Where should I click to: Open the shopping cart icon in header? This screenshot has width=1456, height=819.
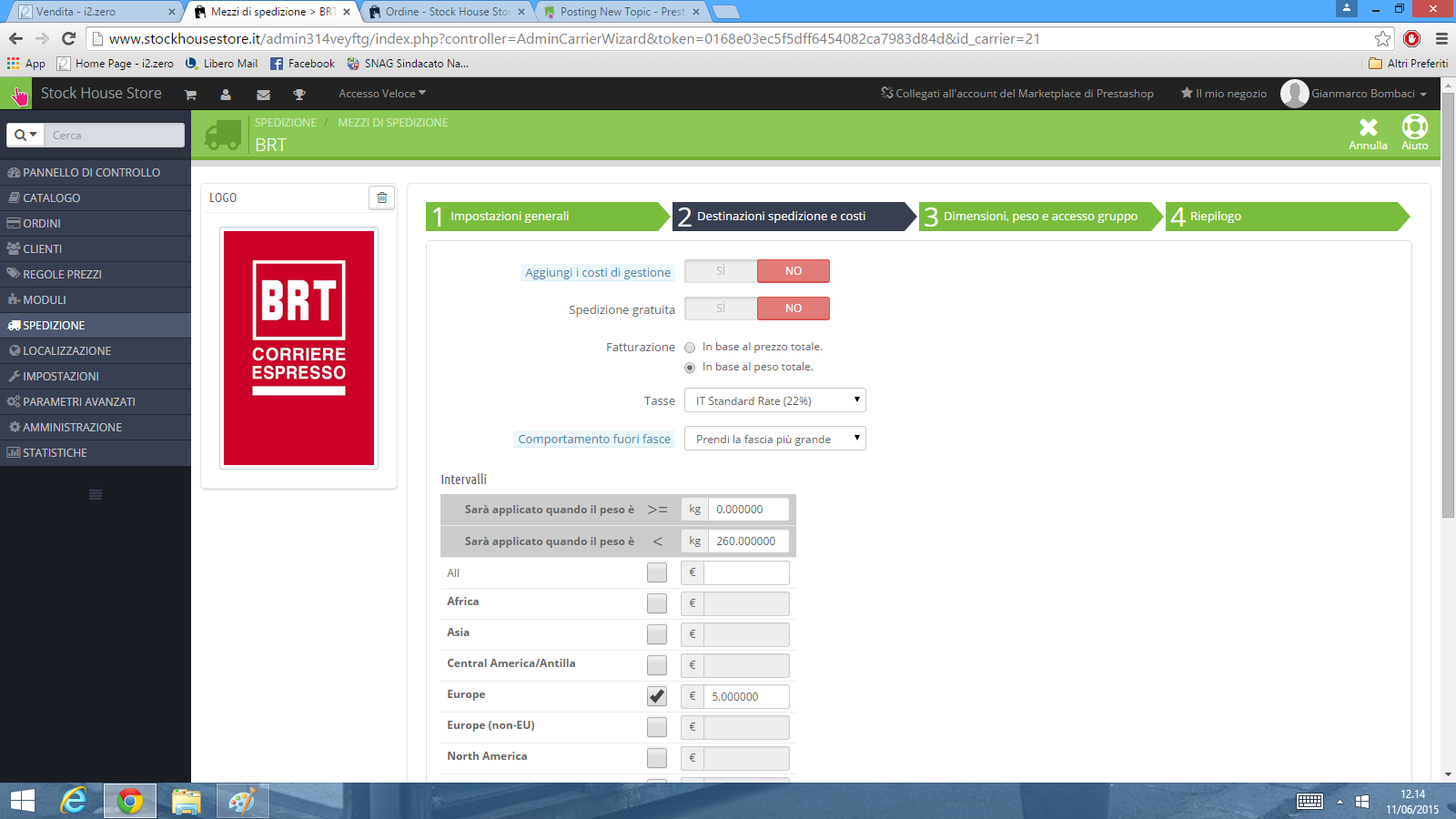pos(190,95)
